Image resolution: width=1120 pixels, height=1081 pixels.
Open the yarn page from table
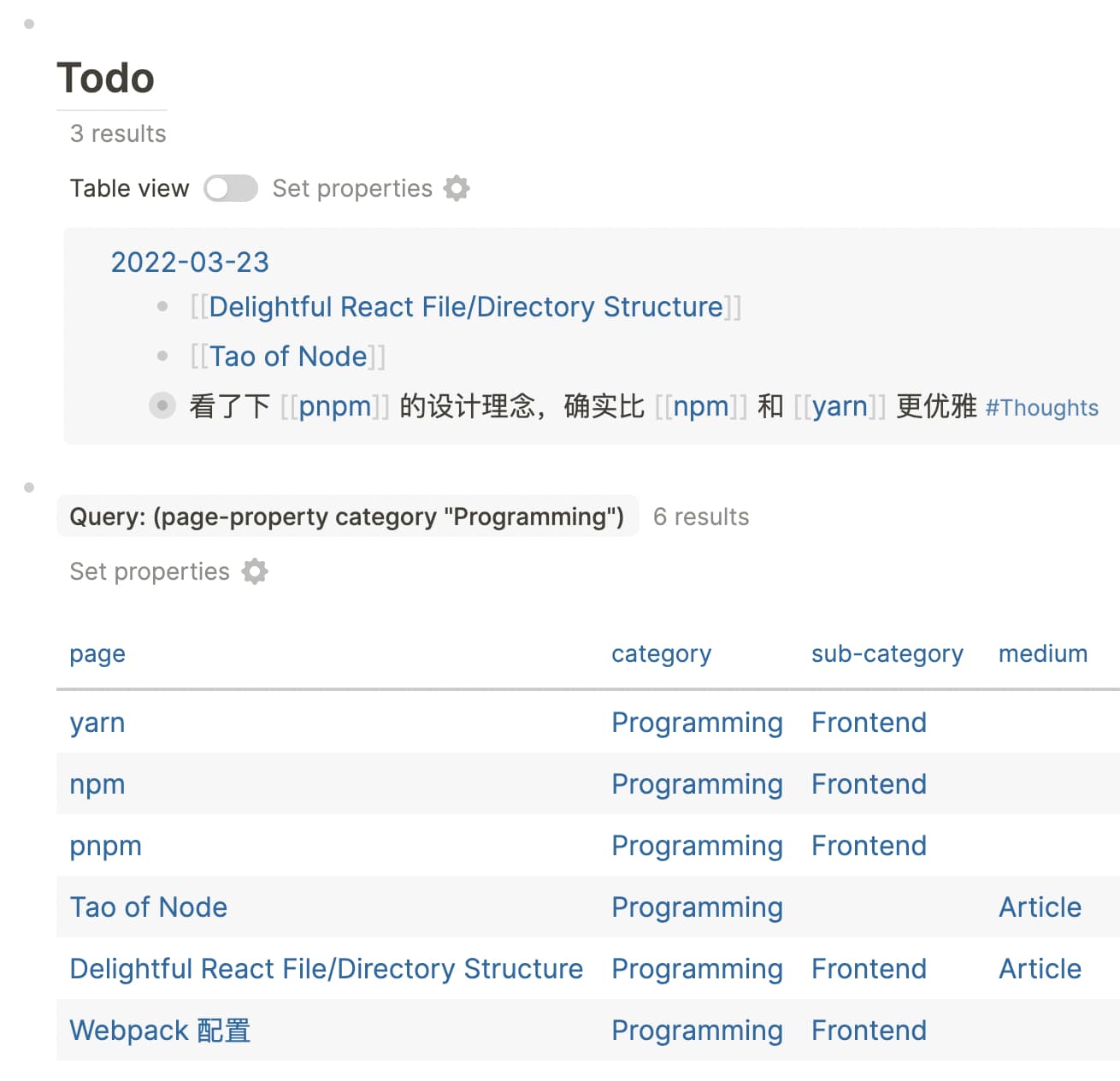tap(97, 723)
